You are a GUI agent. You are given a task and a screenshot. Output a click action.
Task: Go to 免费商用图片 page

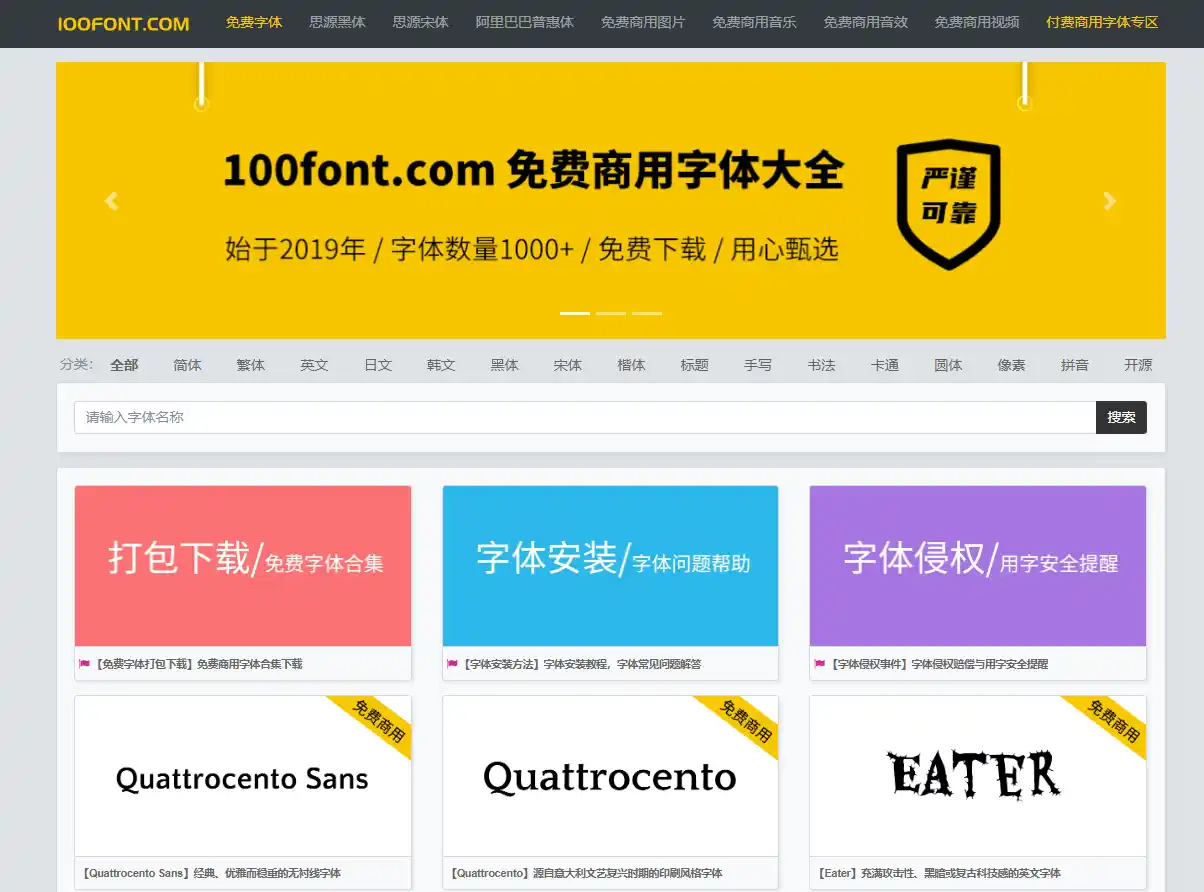click(x=643, y=22)
